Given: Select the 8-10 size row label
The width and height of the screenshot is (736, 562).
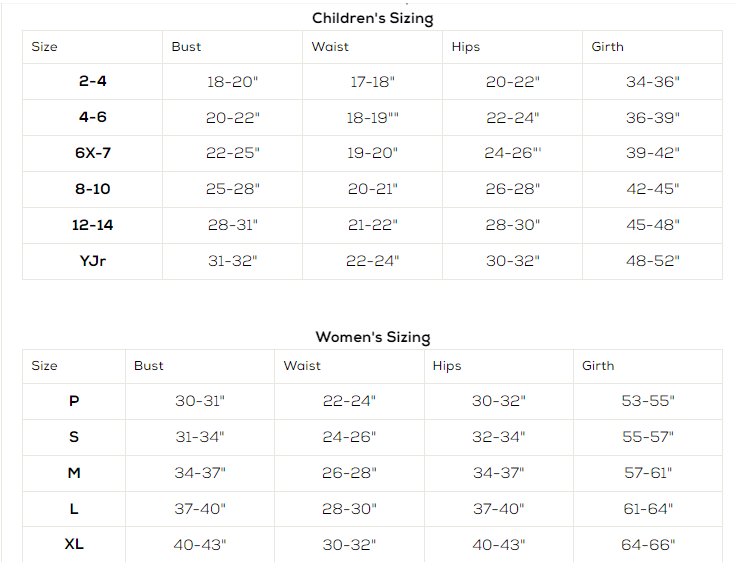Looking at the screenshot, I should click(x=92, y=189).
